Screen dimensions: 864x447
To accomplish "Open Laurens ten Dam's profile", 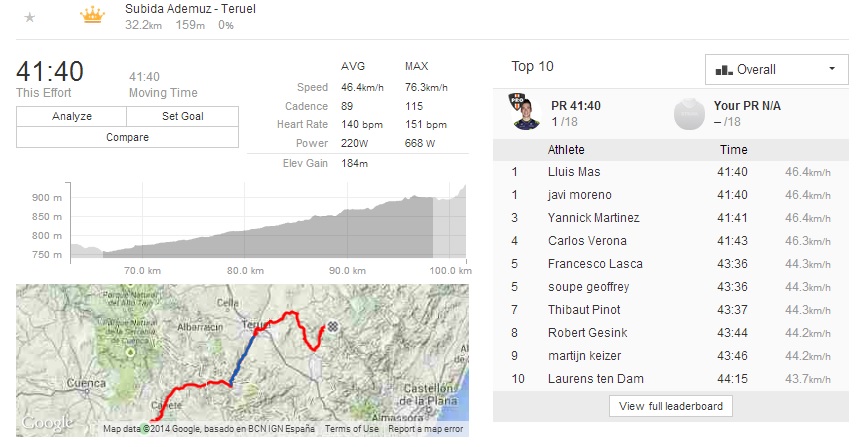I will click(594, 379).
